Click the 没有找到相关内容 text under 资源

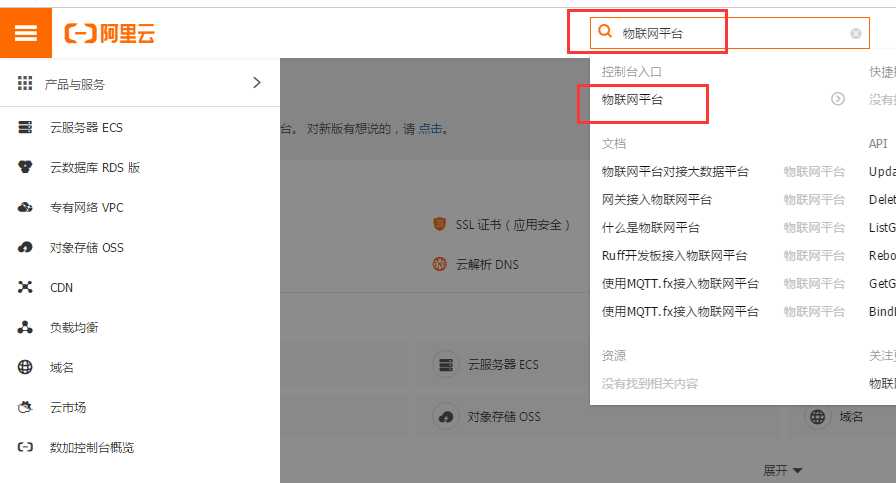[649, 384]
